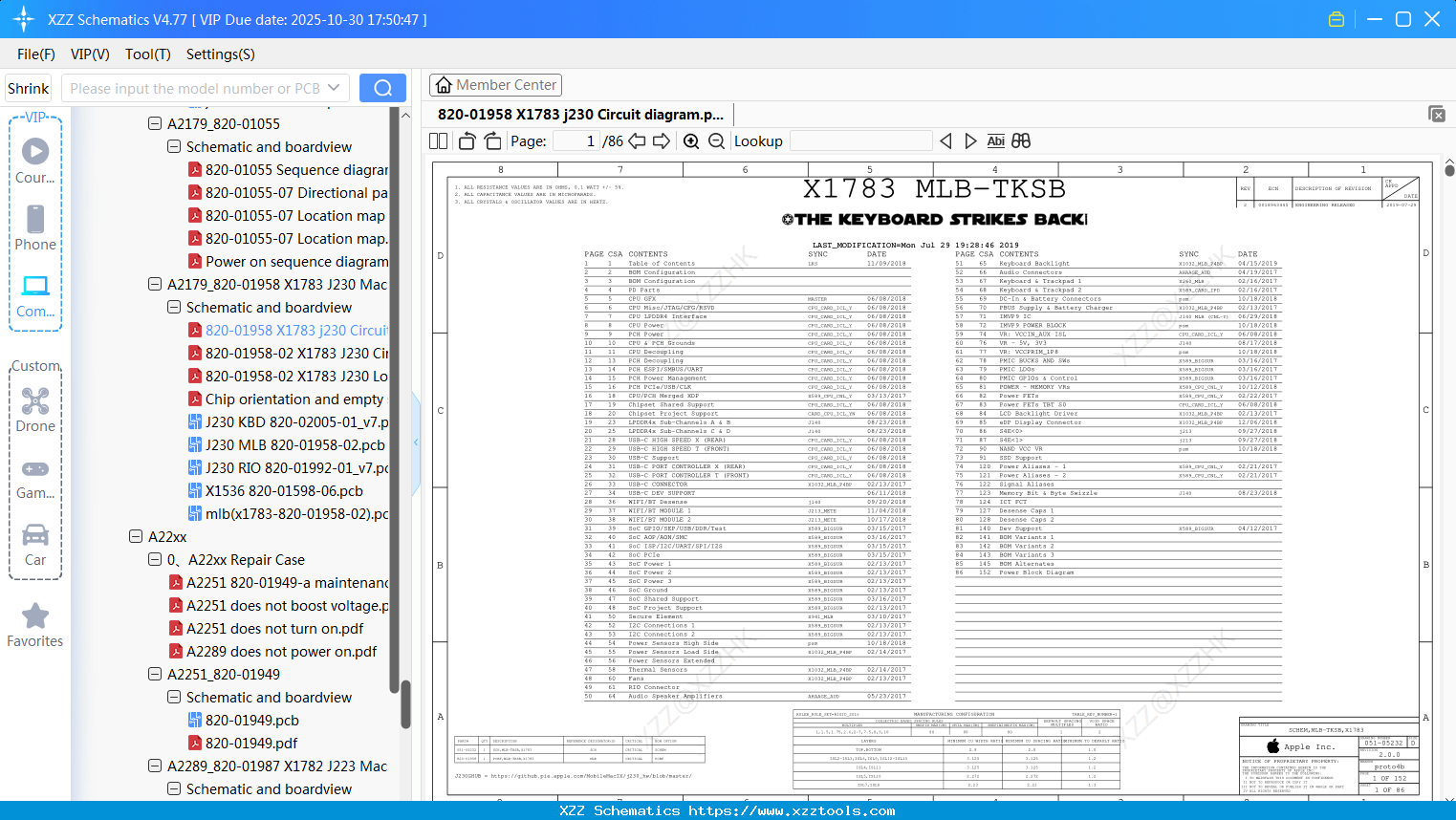This screenshot has width=1456, height=820.
Task: Toggle the two-page split view icon
Action: (x=439, y=141)
